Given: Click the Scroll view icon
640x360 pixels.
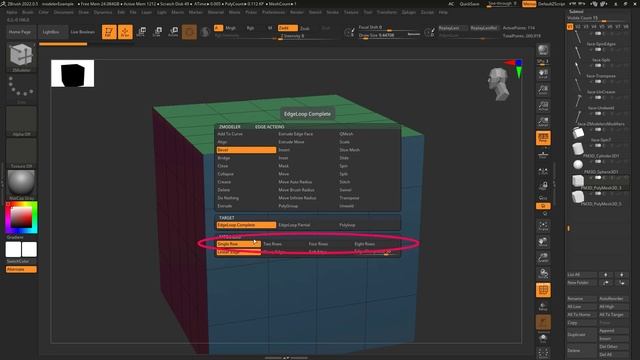Looking at the screenshot, I should click(x=543, y=74).
